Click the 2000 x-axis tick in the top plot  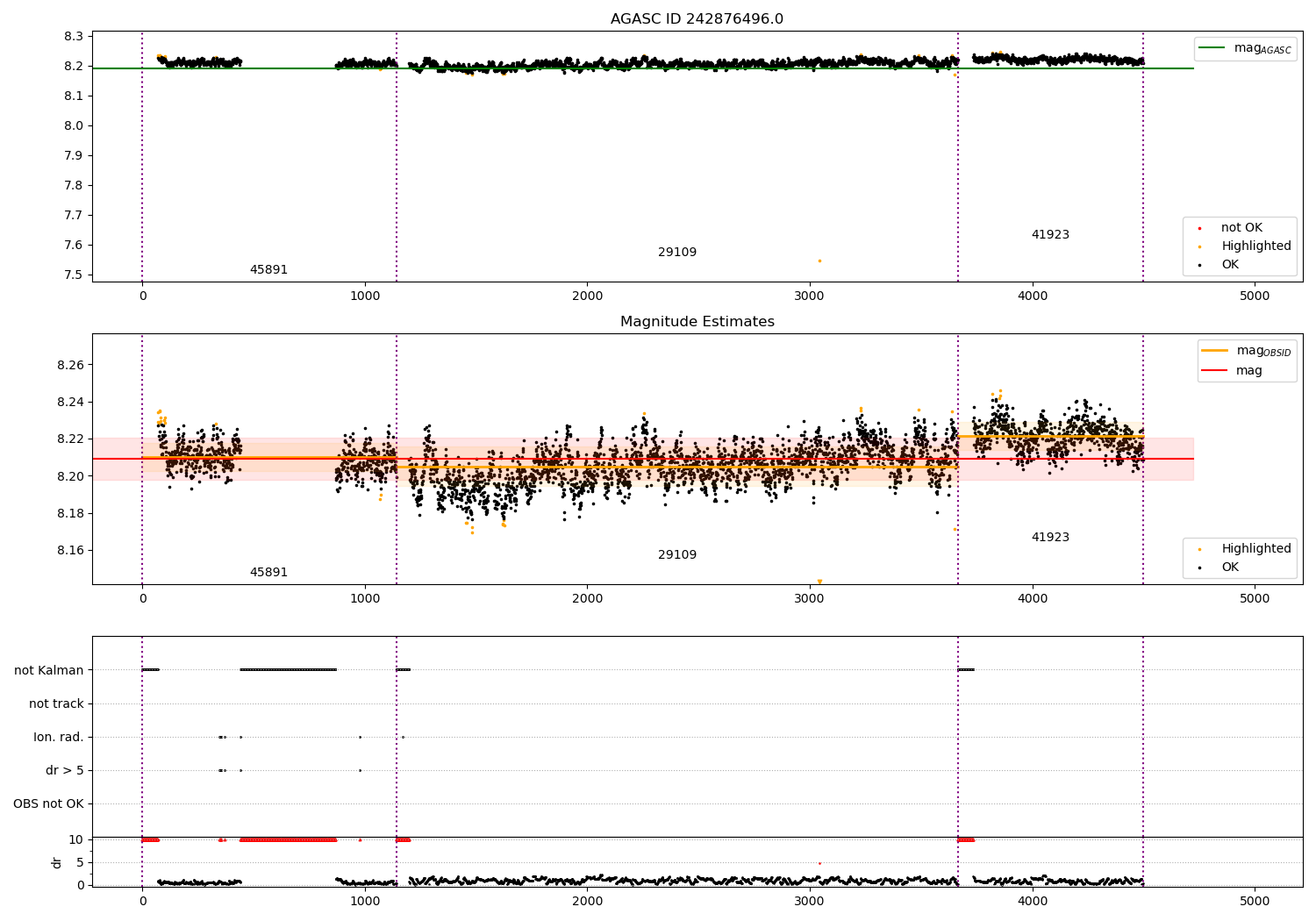pos(587,296)
